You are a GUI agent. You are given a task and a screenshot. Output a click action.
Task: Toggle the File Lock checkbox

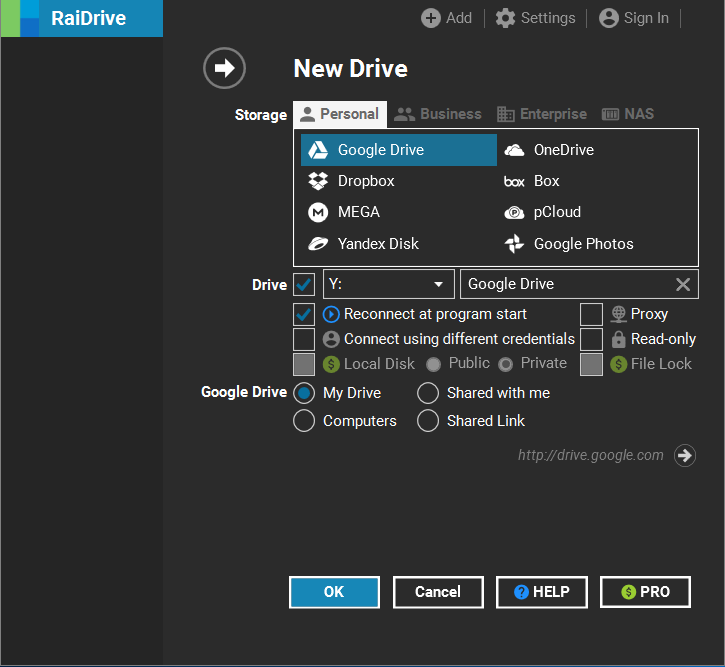pyautogui.click(x=591, y=364)
